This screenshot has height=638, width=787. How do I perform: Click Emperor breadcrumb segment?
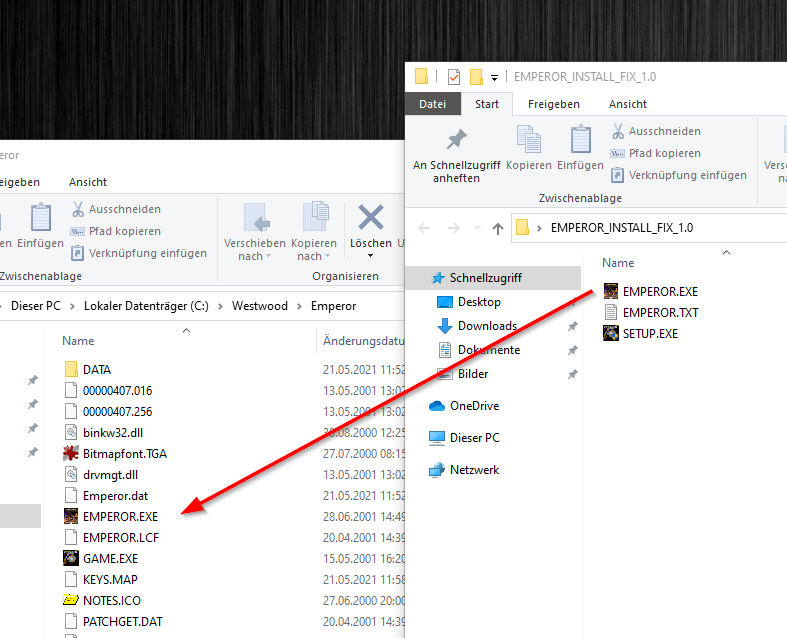[333, 306]
